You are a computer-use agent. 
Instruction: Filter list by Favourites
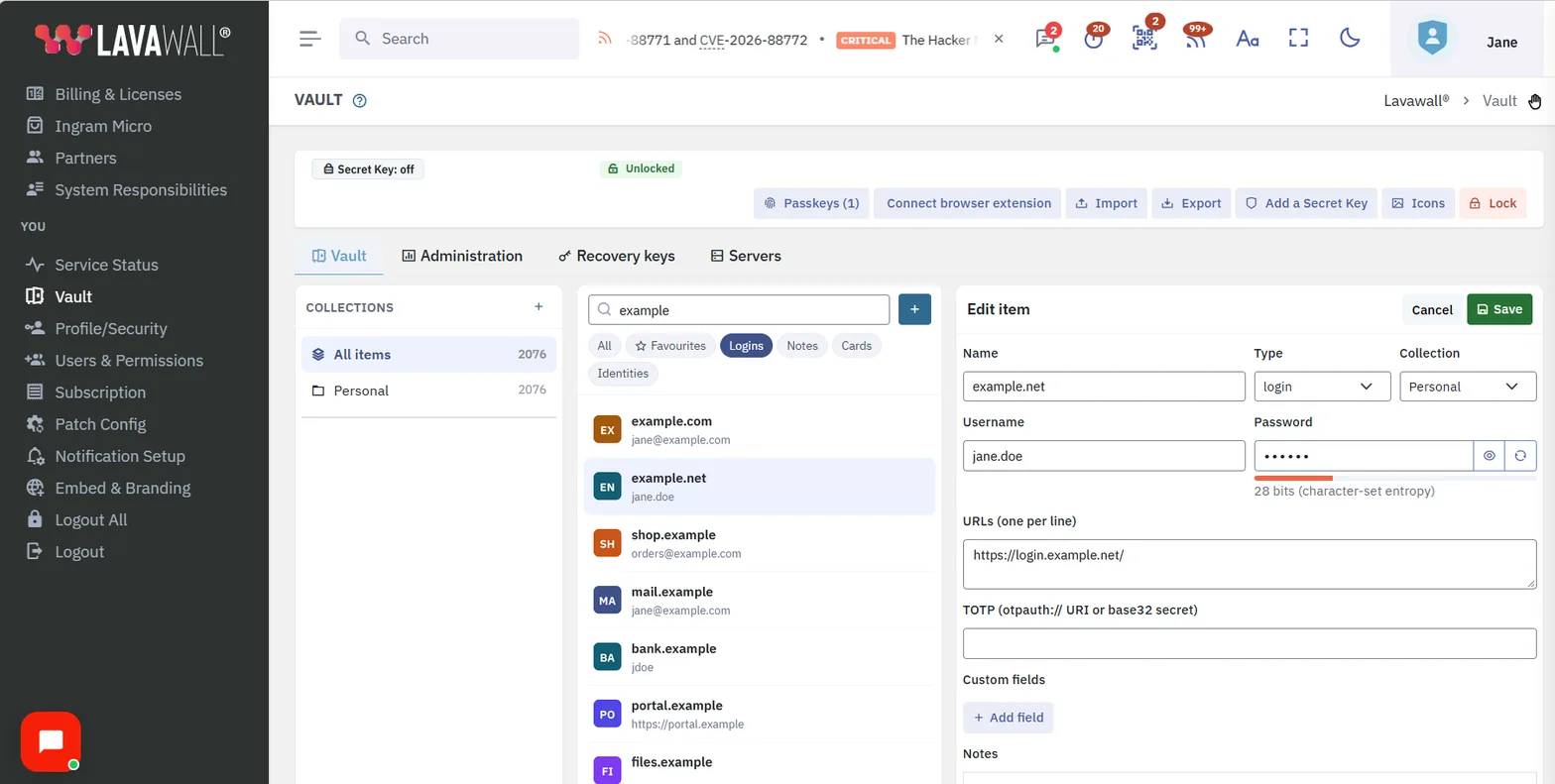click(670, 346)
